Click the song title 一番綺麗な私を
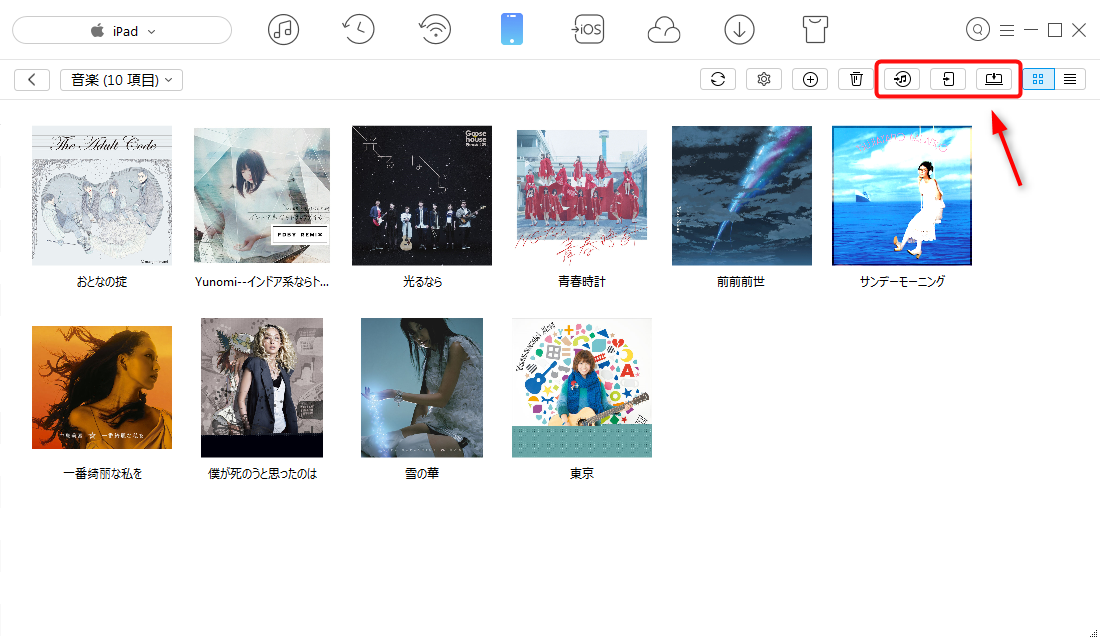The height and width of the screenshot is (640, 1100). 102,474
